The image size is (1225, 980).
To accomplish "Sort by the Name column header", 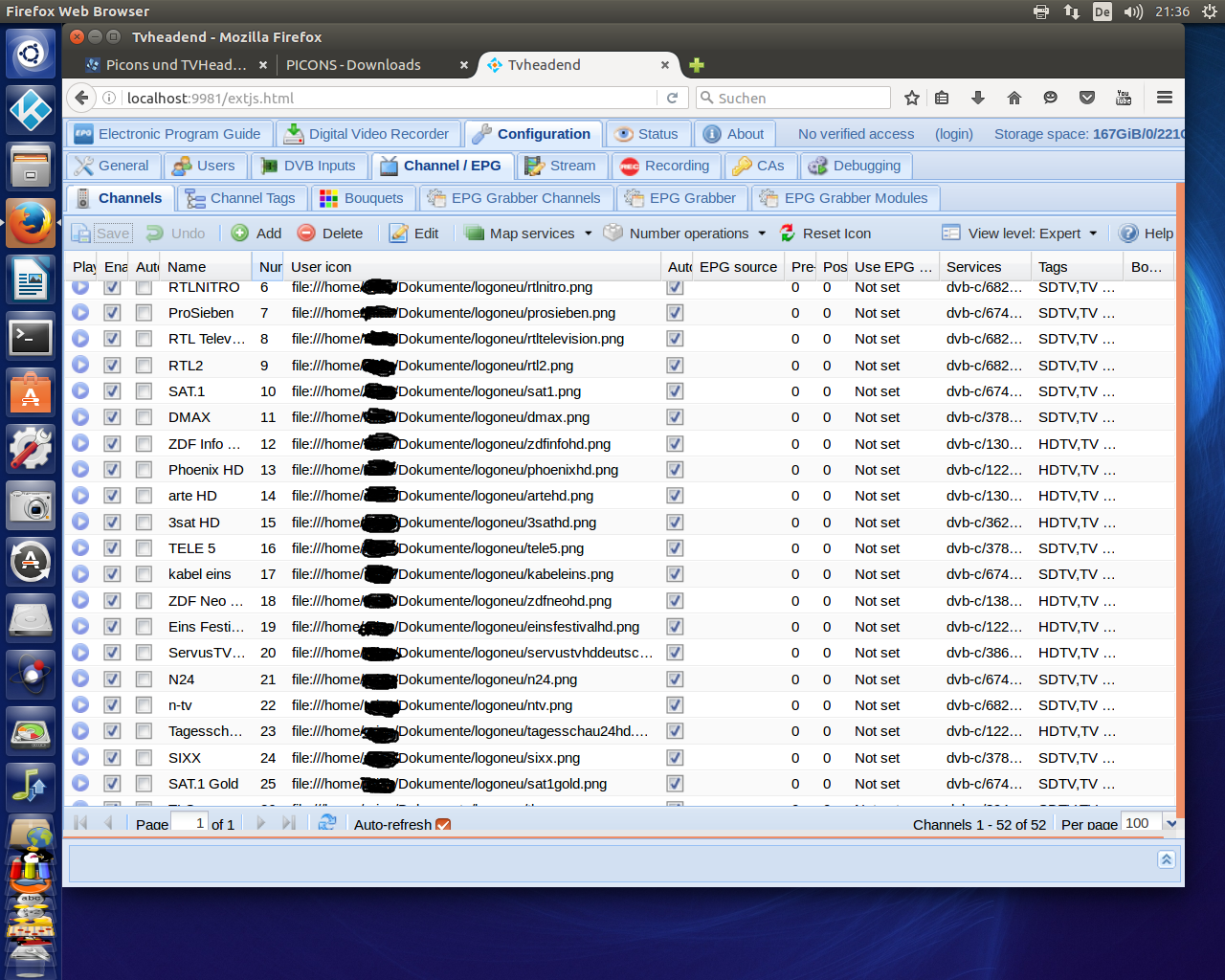I will [206, 267].
